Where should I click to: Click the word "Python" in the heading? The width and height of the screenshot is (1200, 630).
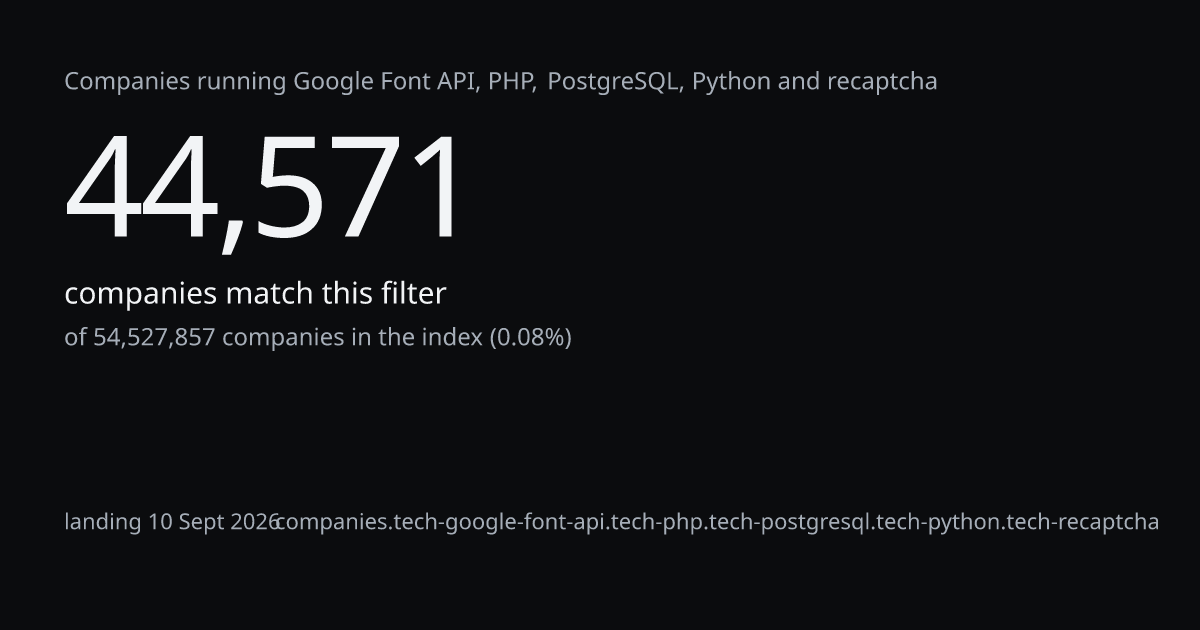pos(730,81)
